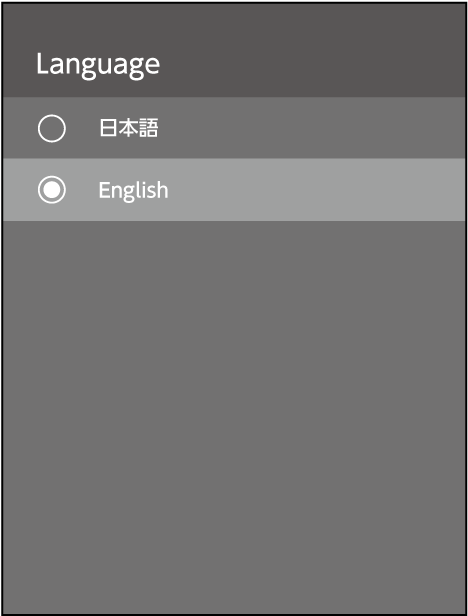Click the dark Language title bar
Image resolution: width=468 pixels, height=616 pixels.
234,50
